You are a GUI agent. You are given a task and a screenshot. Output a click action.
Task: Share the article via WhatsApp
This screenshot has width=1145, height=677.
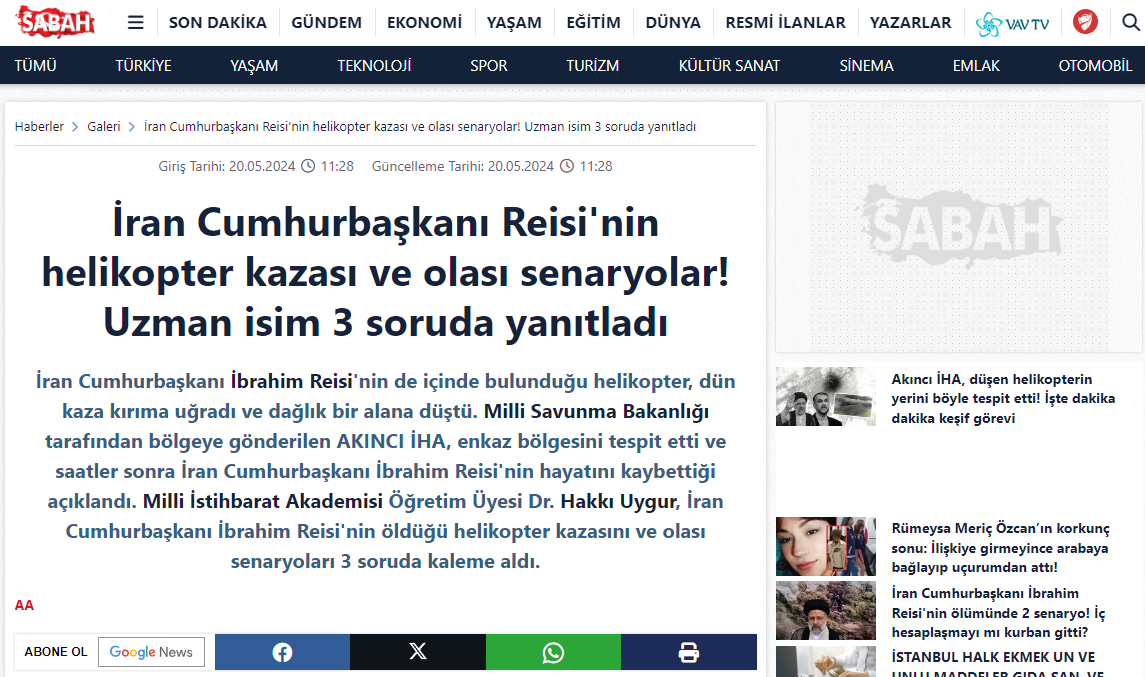[x=553, y=651]
